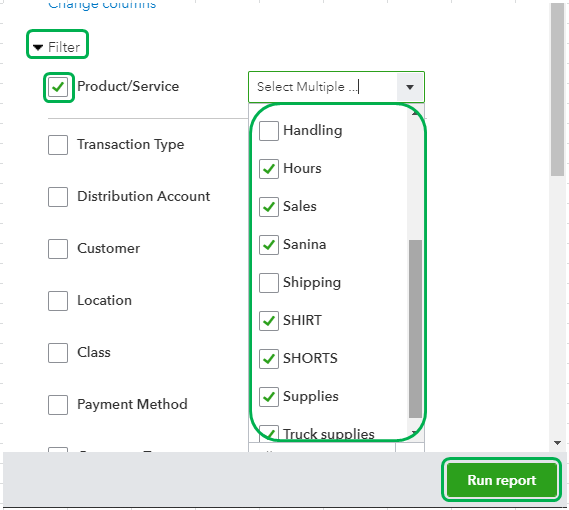Uncheck the Sanina item in list
The width and height of the screenshot is (569, 510).
click(x=269, y=245)
